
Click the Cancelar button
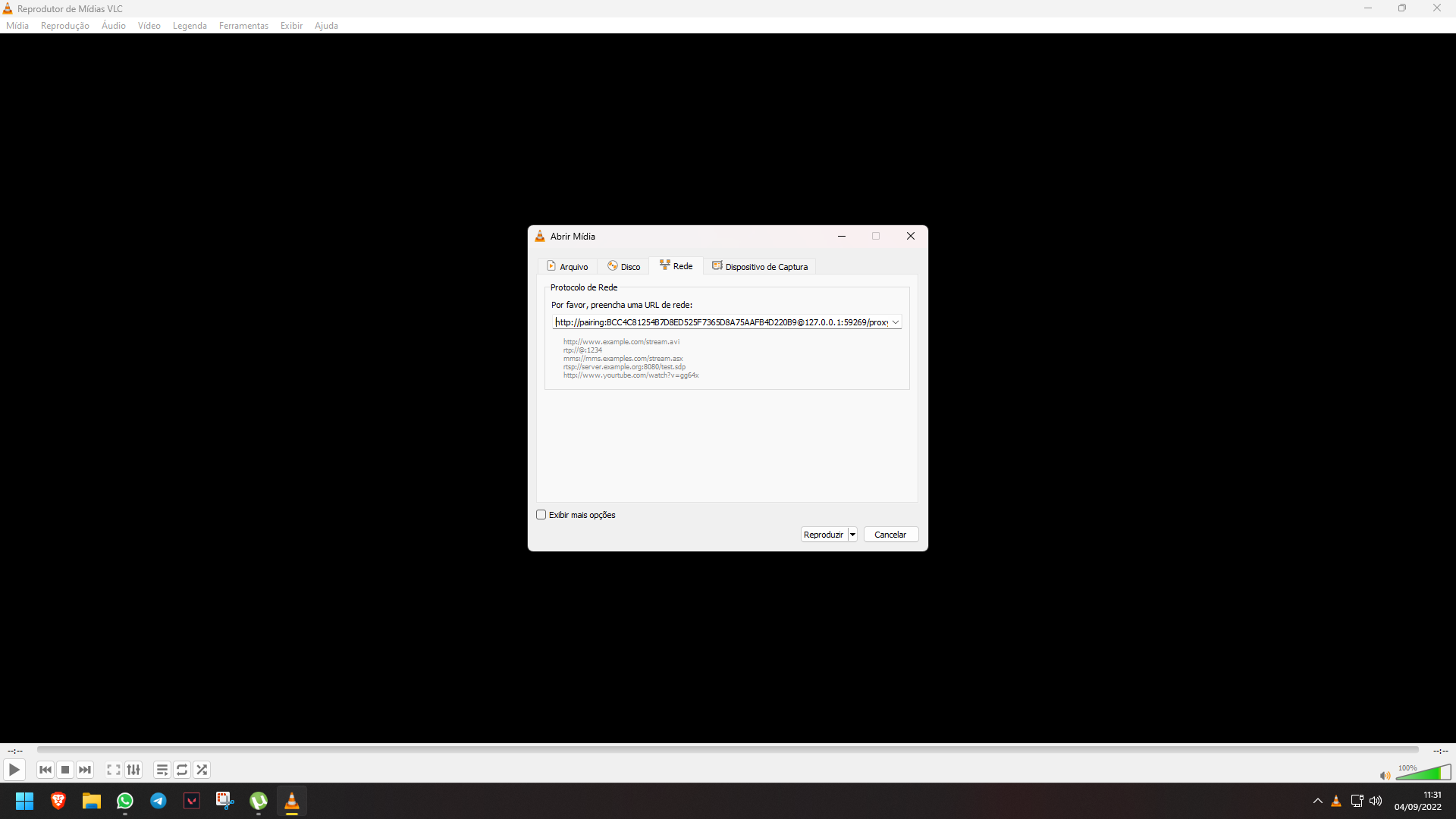click(890, 535)
